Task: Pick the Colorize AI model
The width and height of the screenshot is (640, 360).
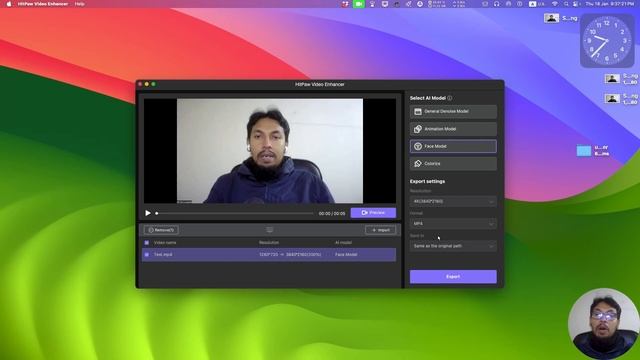Action: (x=453, y=164)
